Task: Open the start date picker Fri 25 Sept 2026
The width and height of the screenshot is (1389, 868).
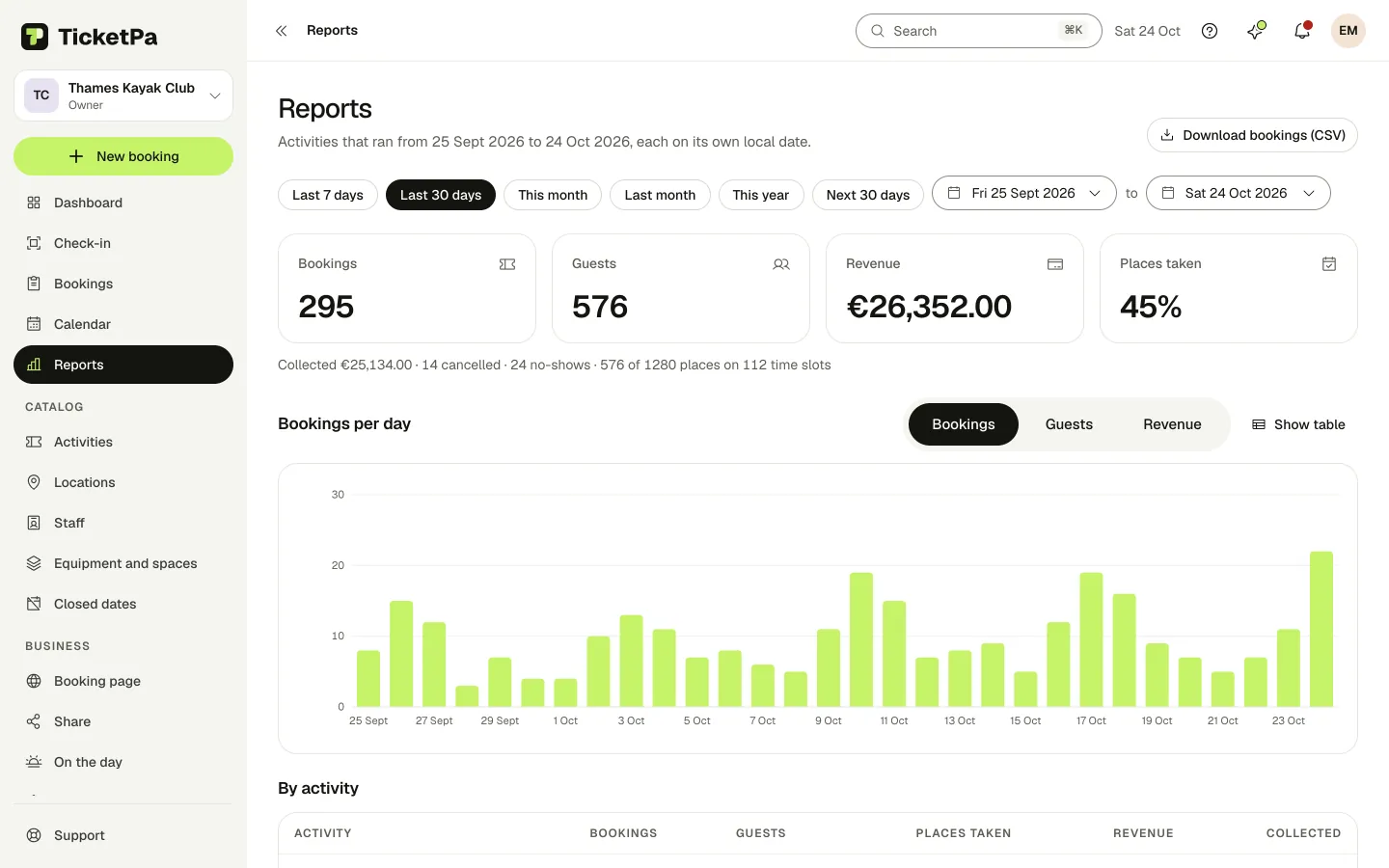Action: [x=1024, y=193]
